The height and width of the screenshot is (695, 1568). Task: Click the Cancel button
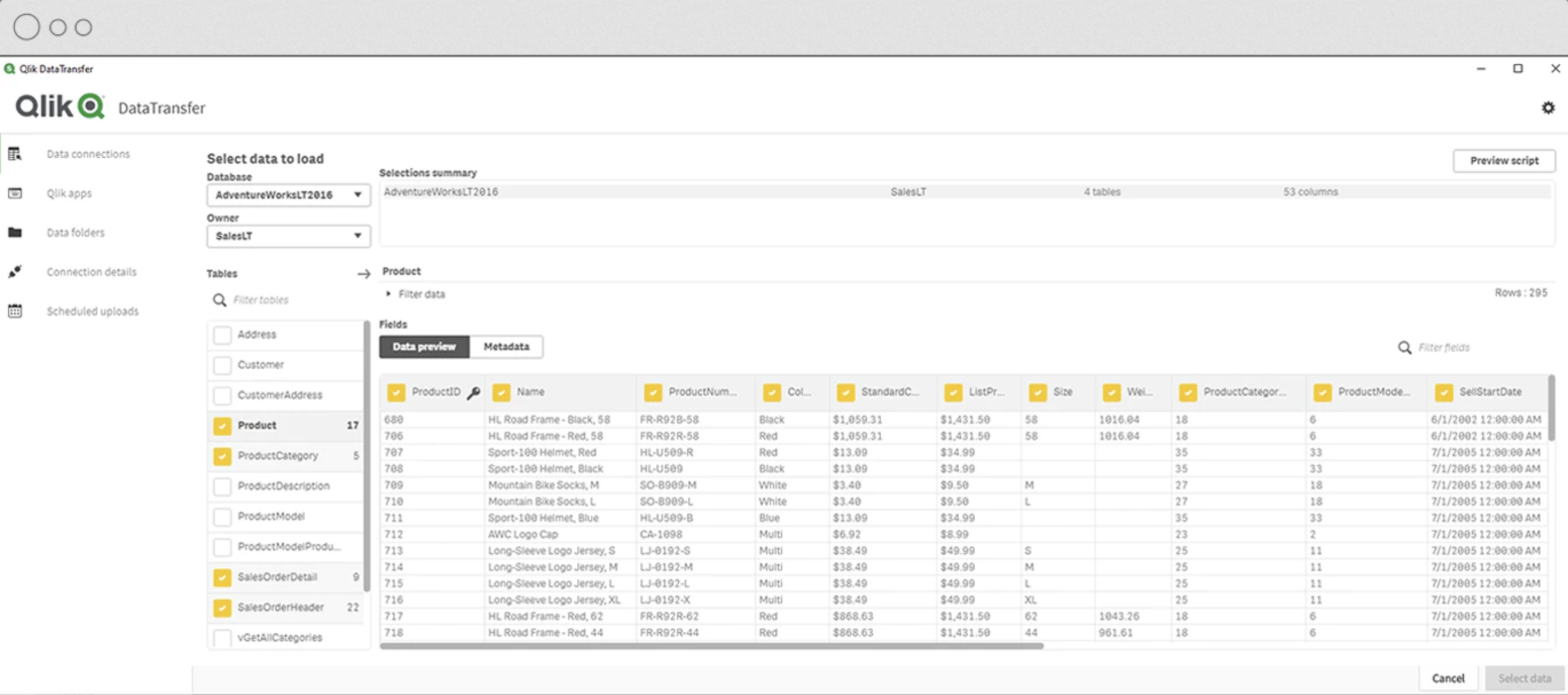pos(1448,678)
